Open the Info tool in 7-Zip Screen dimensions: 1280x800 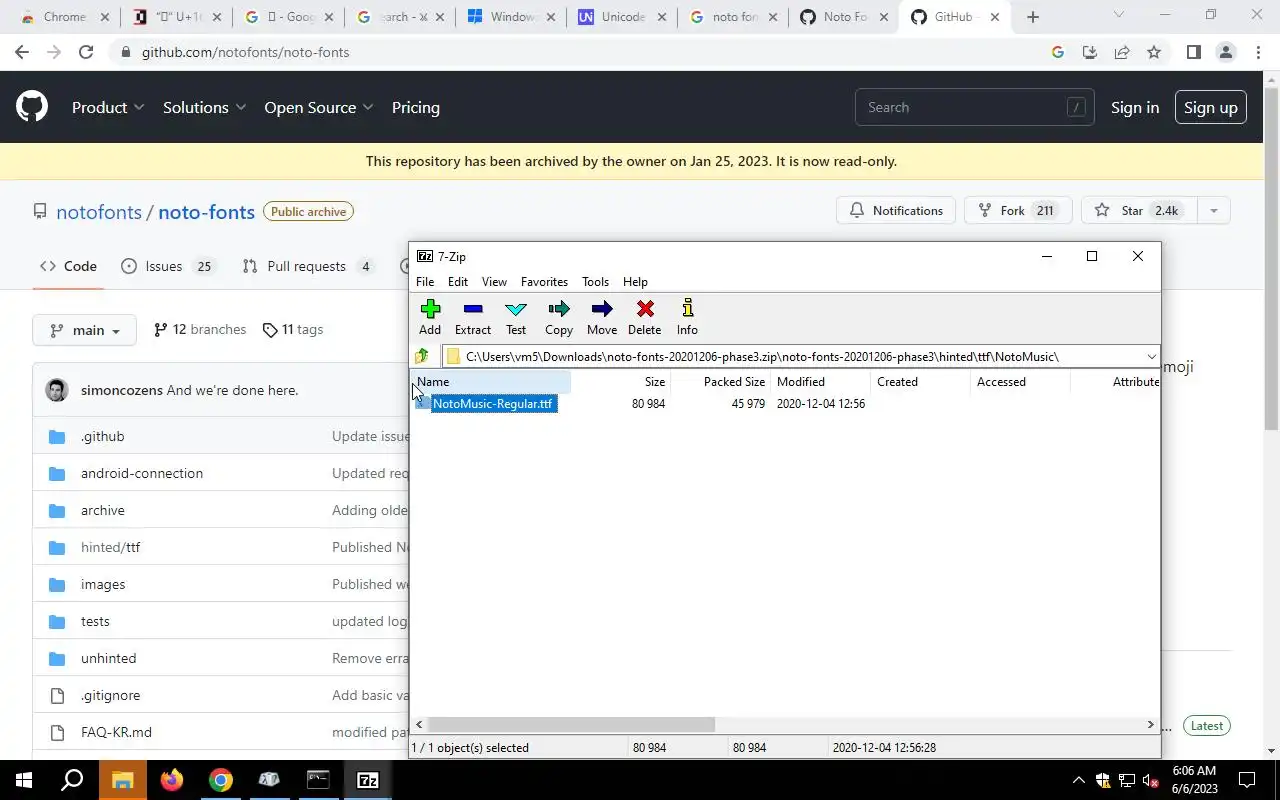687,317
